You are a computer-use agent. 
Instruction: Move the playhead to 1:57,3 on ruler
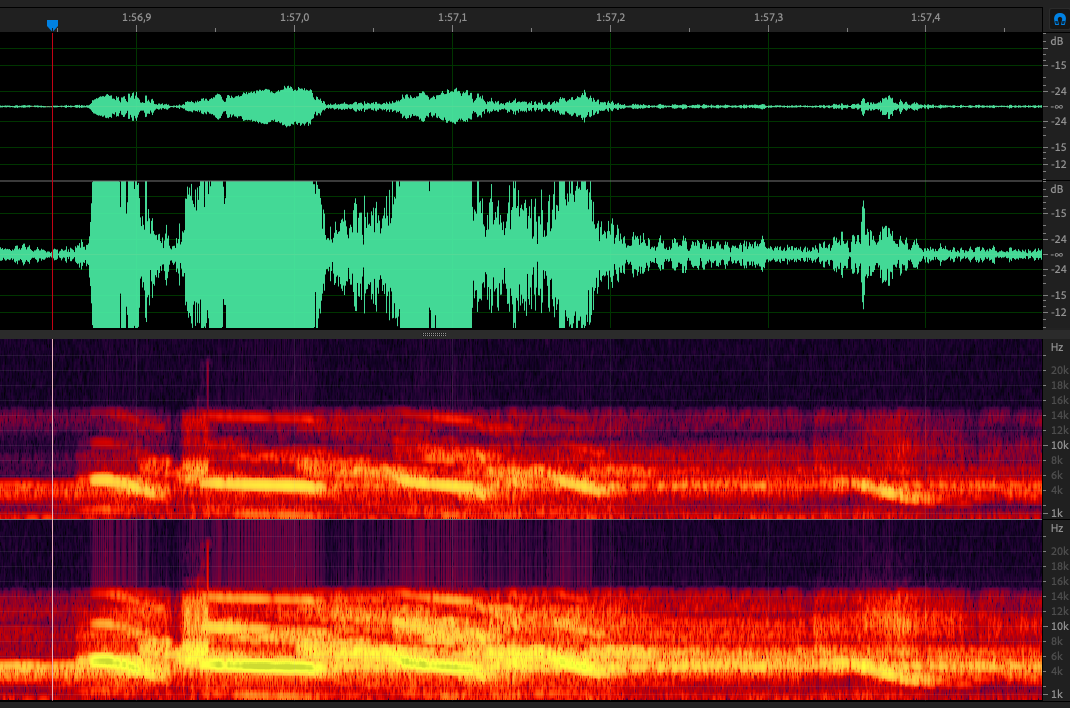pyautogui.click(x=769, y=18)
